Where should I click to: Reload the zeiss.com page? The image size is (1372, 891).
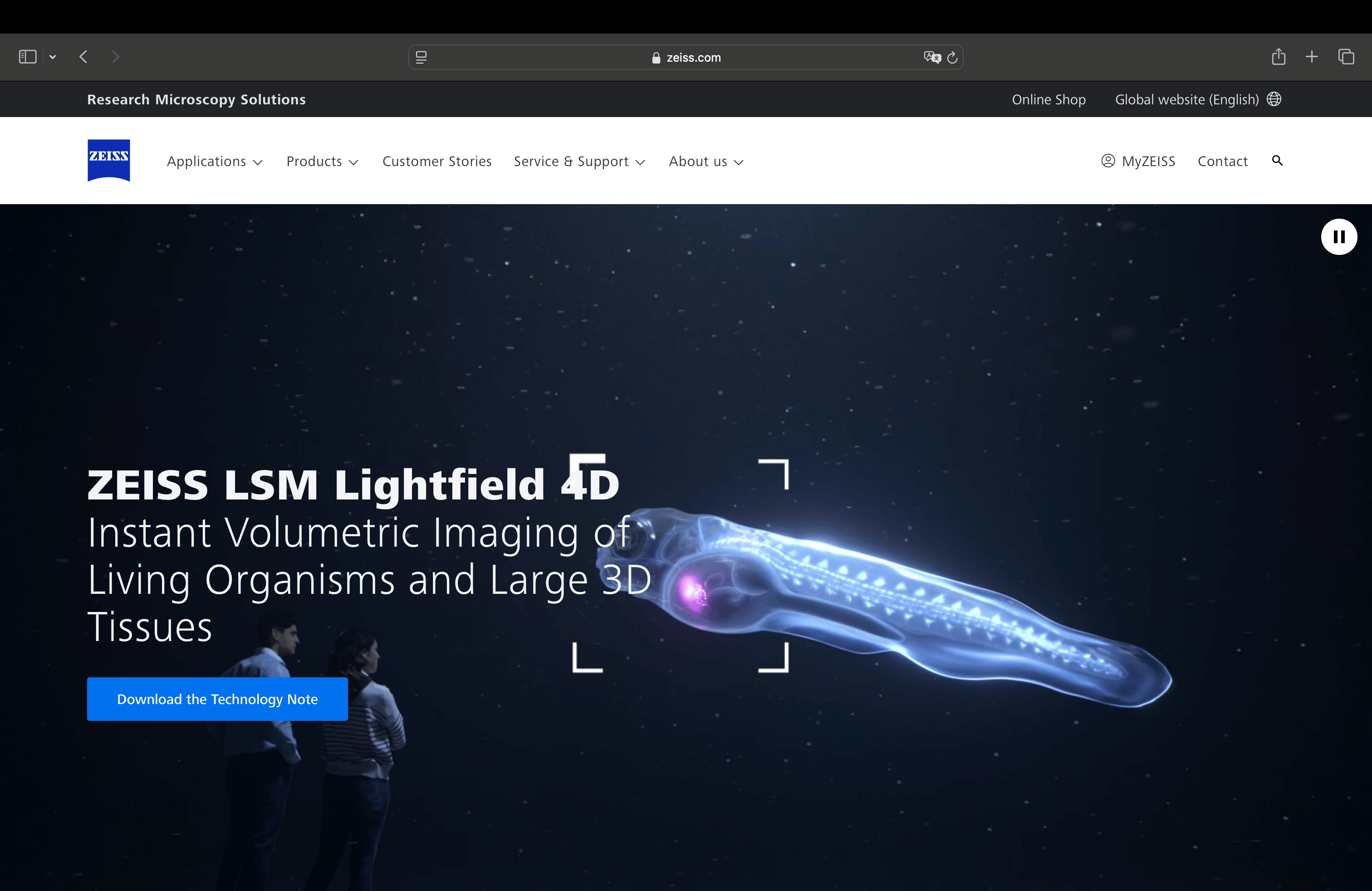952,57
